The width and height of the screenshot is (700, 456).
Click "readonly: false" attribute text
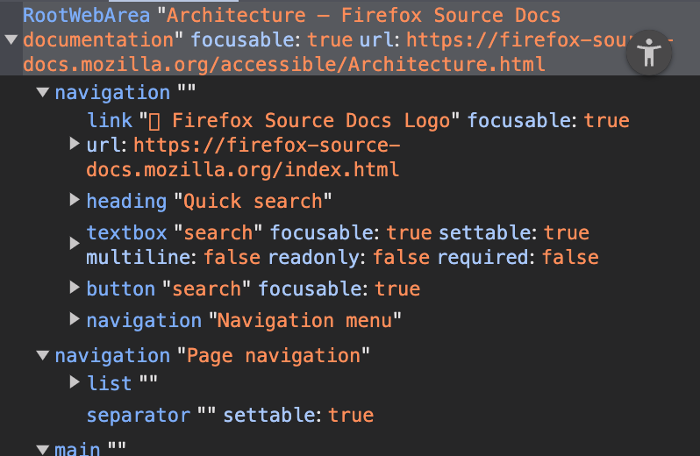click(x=349, y=257)
